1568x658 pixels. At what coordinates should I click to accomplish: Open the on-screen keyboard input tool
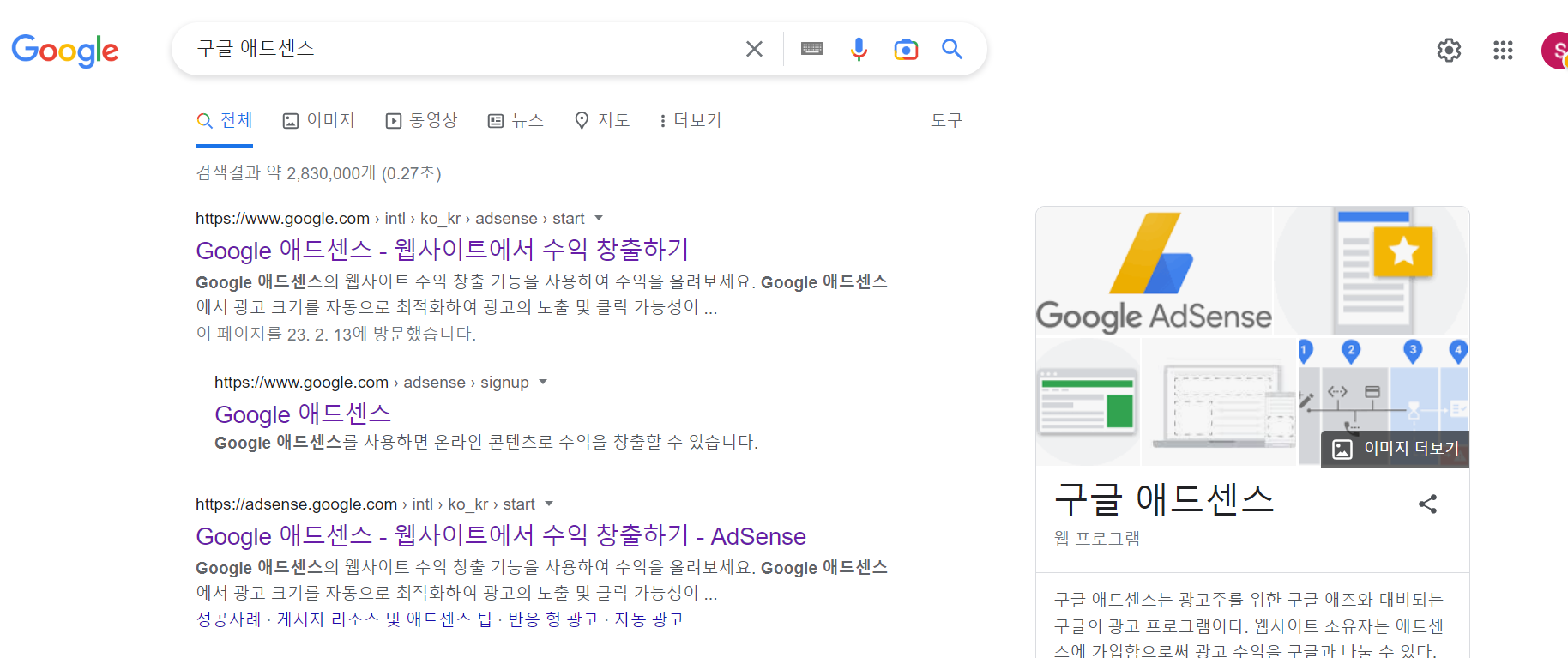[x=812, y=49]
